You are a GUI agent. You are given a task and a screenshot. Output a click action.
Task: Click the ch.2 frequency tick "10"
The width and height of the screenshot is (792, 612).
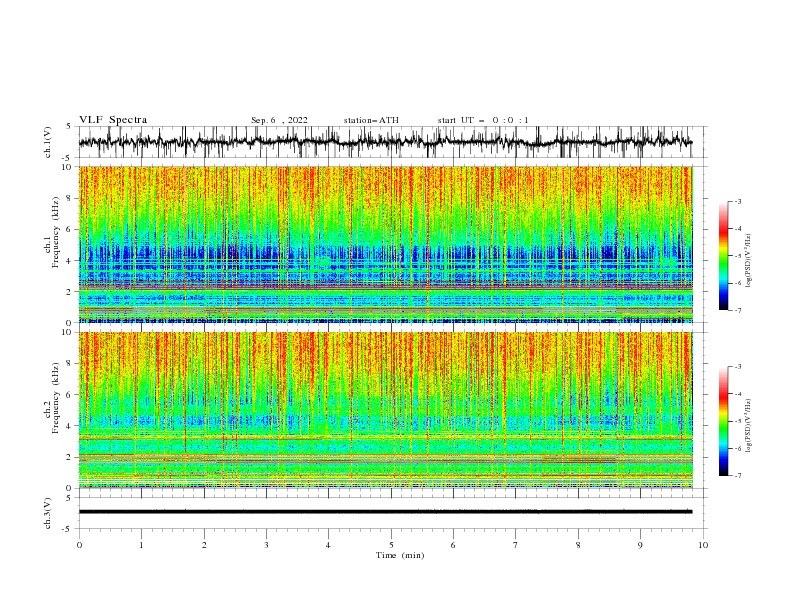[x=68, y=332]
